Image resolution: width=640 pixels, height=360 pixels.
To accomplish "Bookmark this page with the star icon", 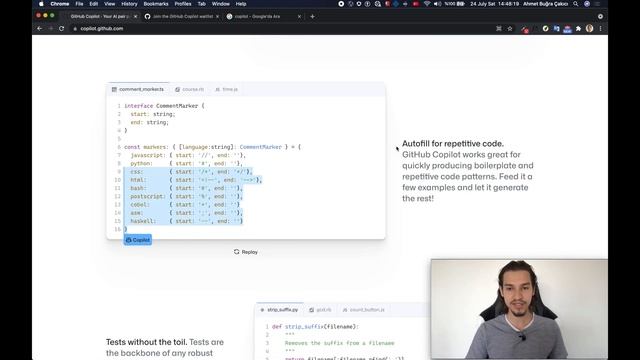I will 510,29.
